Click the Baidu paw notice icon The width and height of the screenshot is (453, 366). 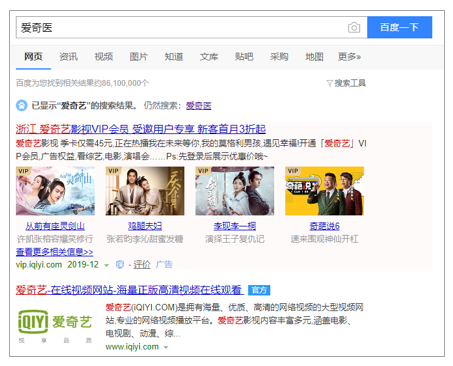point(22,106)
